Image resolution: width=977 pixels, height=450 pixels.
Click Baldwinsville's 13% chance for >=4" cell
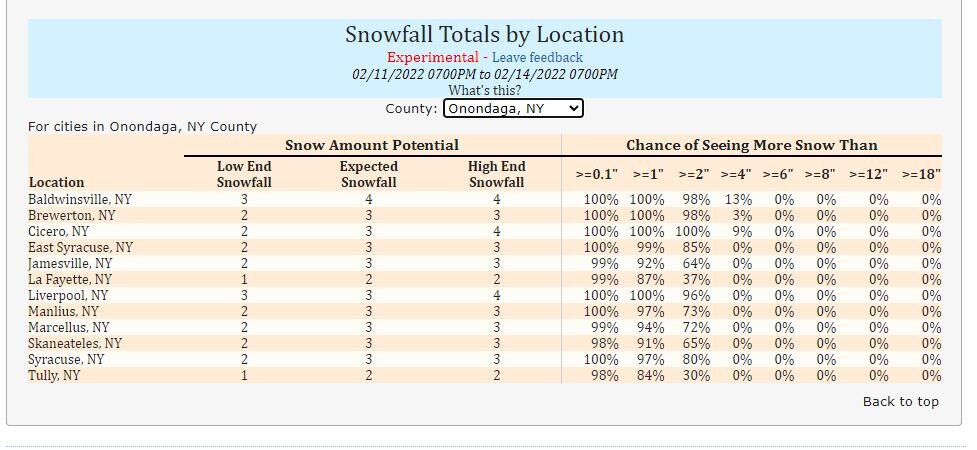tap(738, 200)
